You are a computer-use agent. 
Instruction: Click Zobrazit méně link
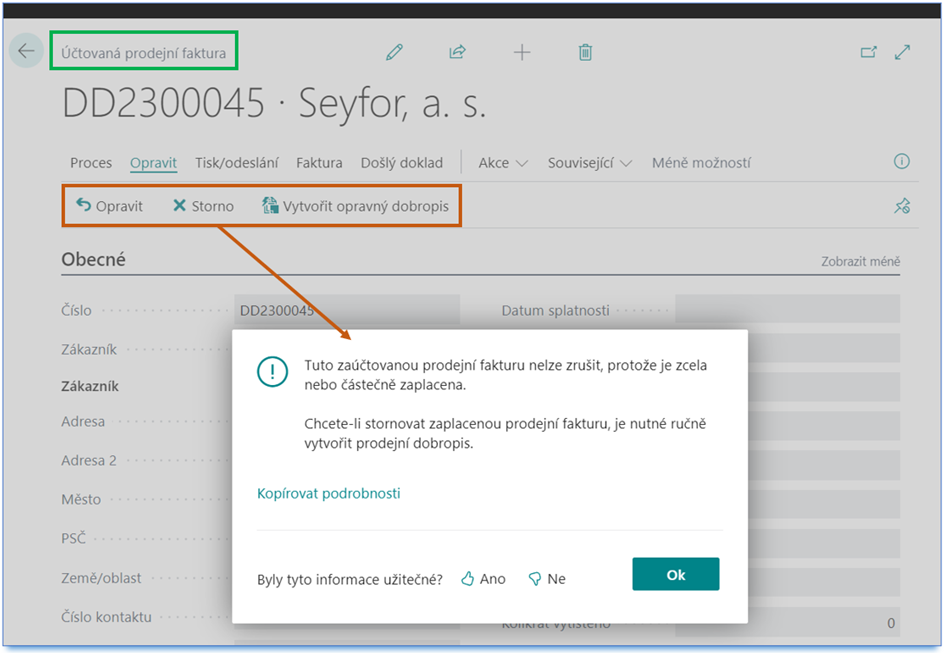860,262
